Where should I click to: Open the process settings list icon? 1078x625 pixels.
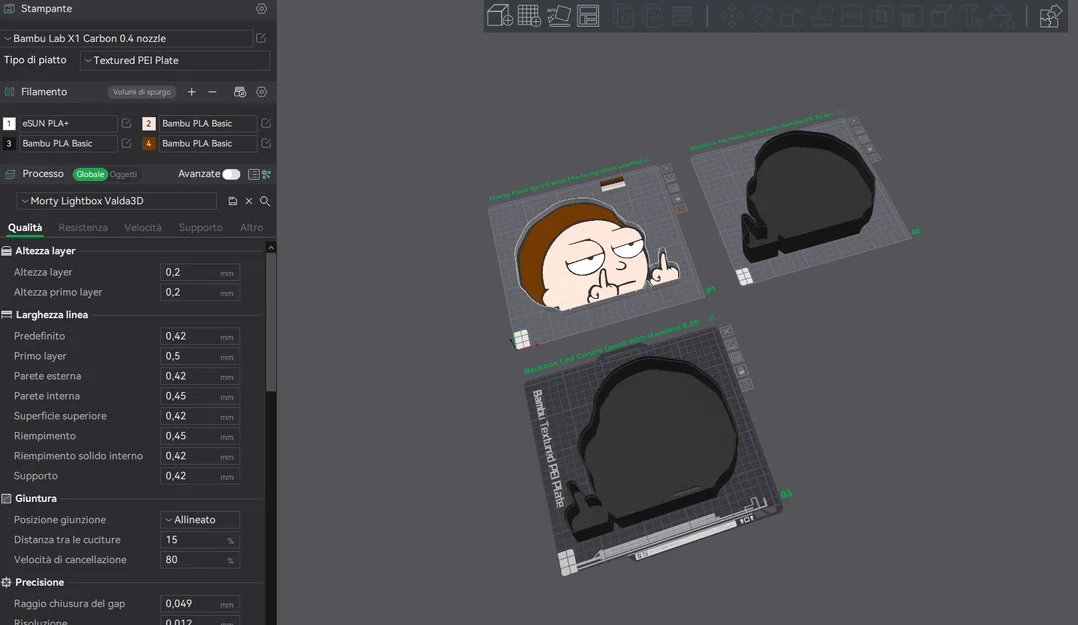pyautogui.click(x=253, y=175)
